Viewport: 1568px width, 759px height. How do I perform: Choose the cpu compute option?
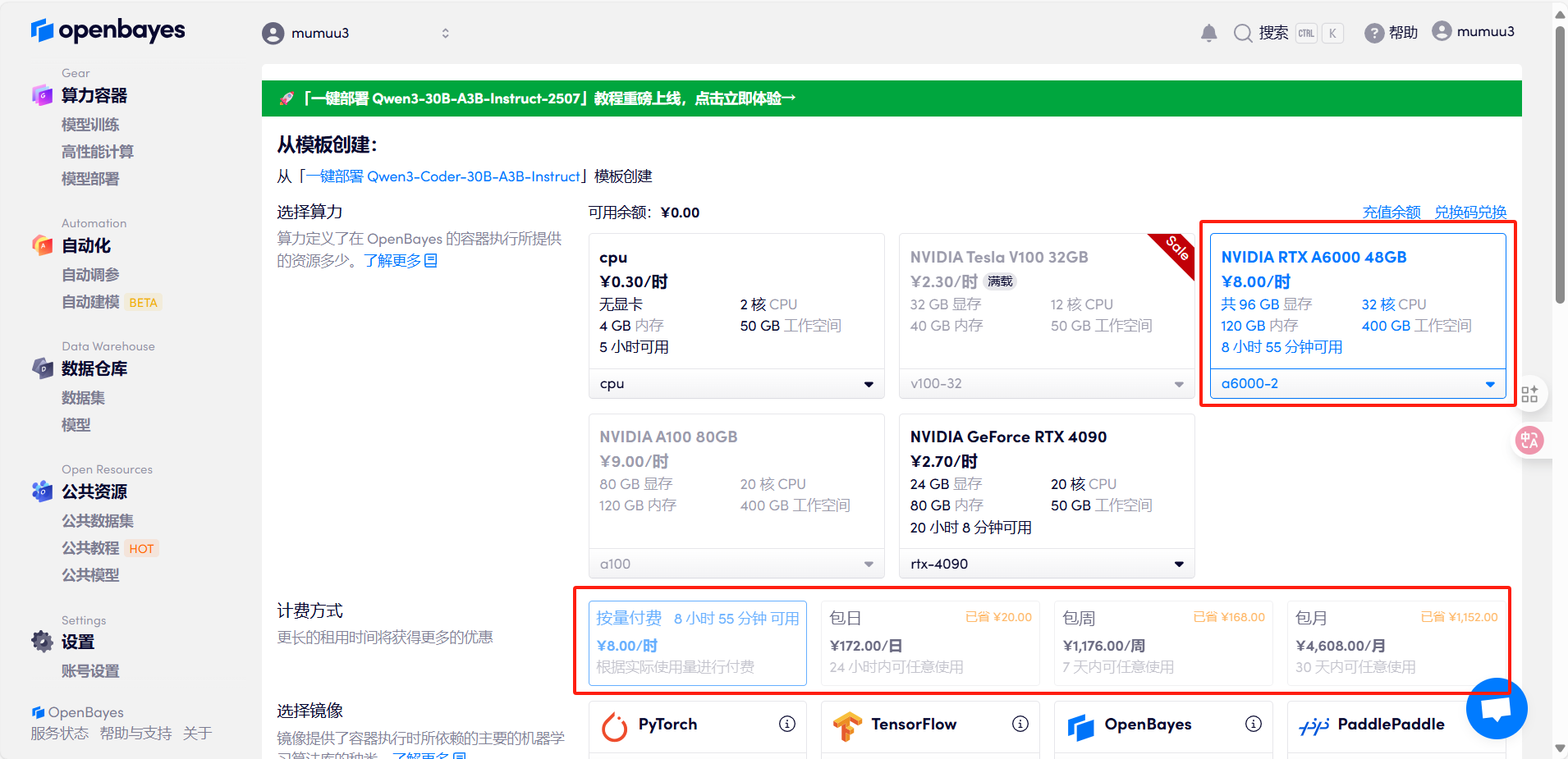click(x=736, y=304)
